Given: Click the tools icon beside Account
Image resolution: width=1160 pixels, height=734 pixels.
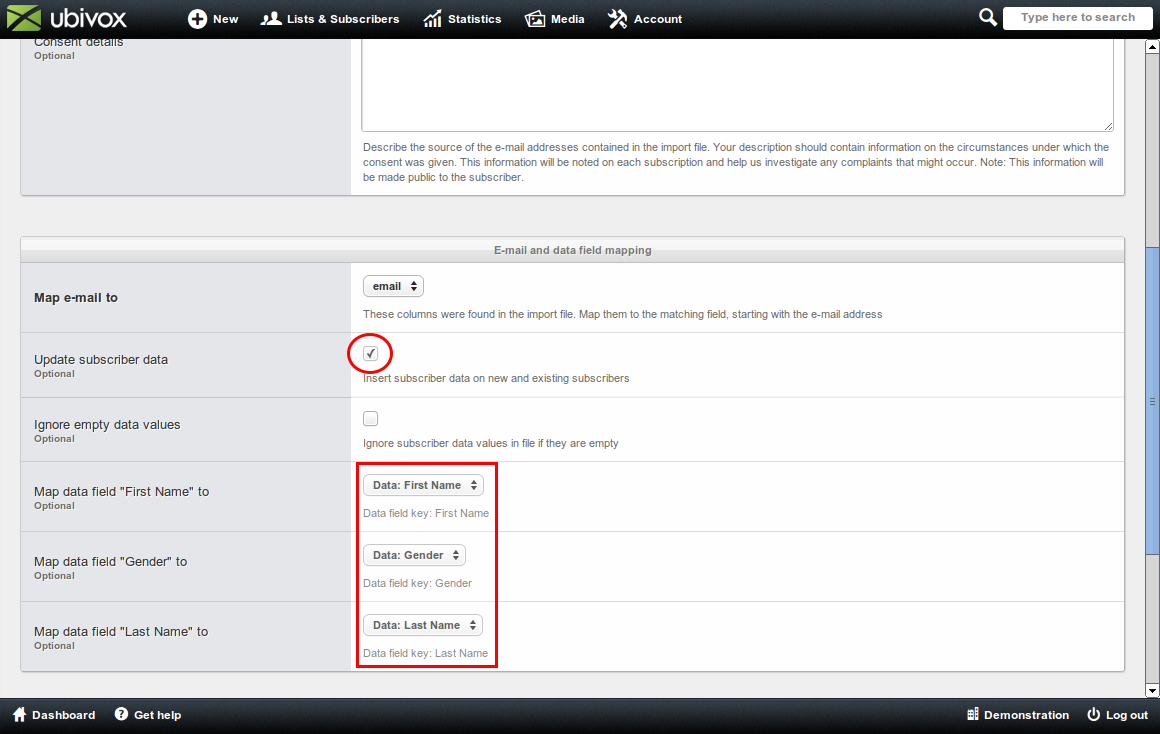Looking at the screenshot, I should 617,18.
